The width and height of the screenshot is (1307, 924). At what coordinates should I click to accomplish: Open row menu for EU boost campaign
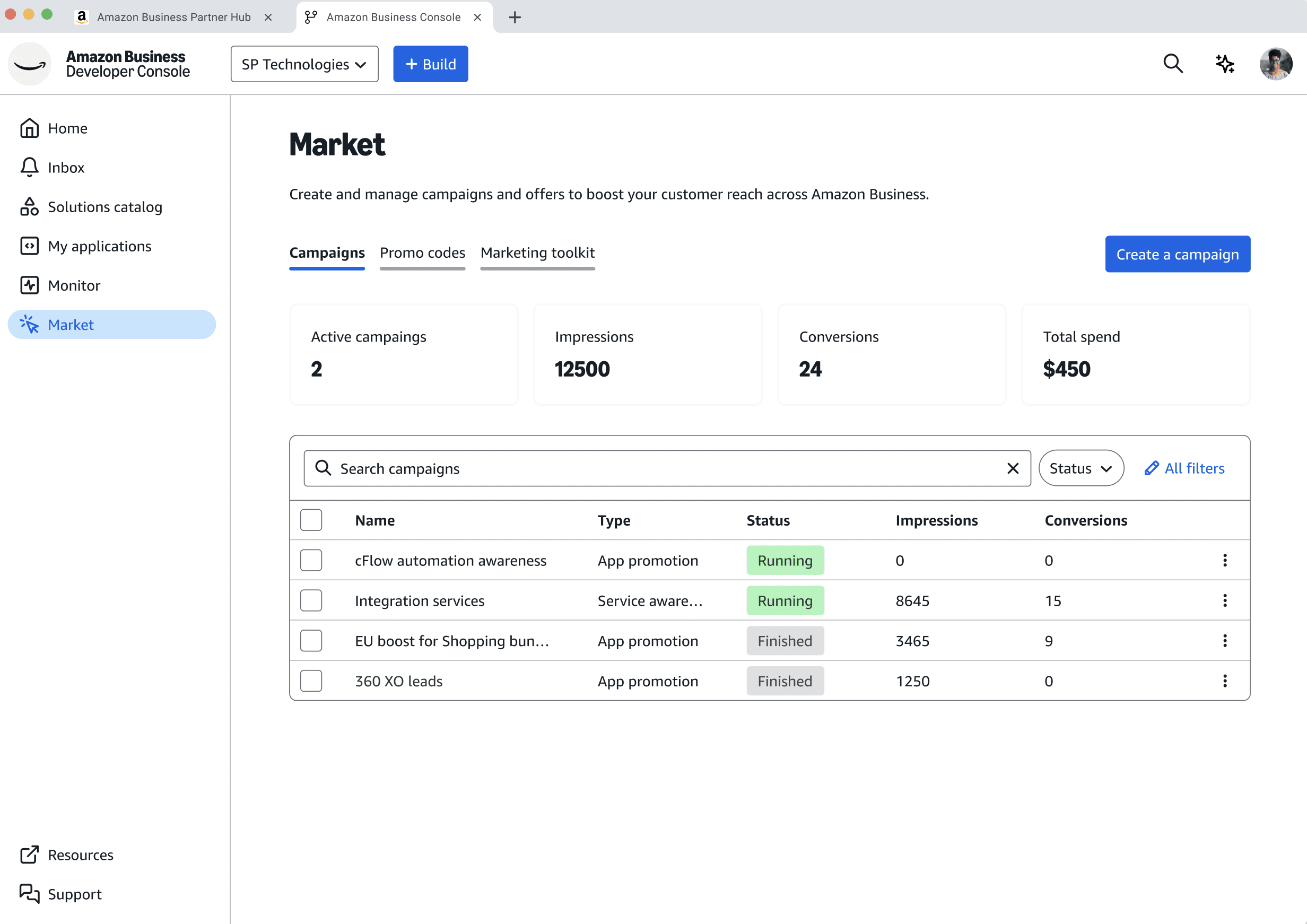click(x=1224, y=641)
